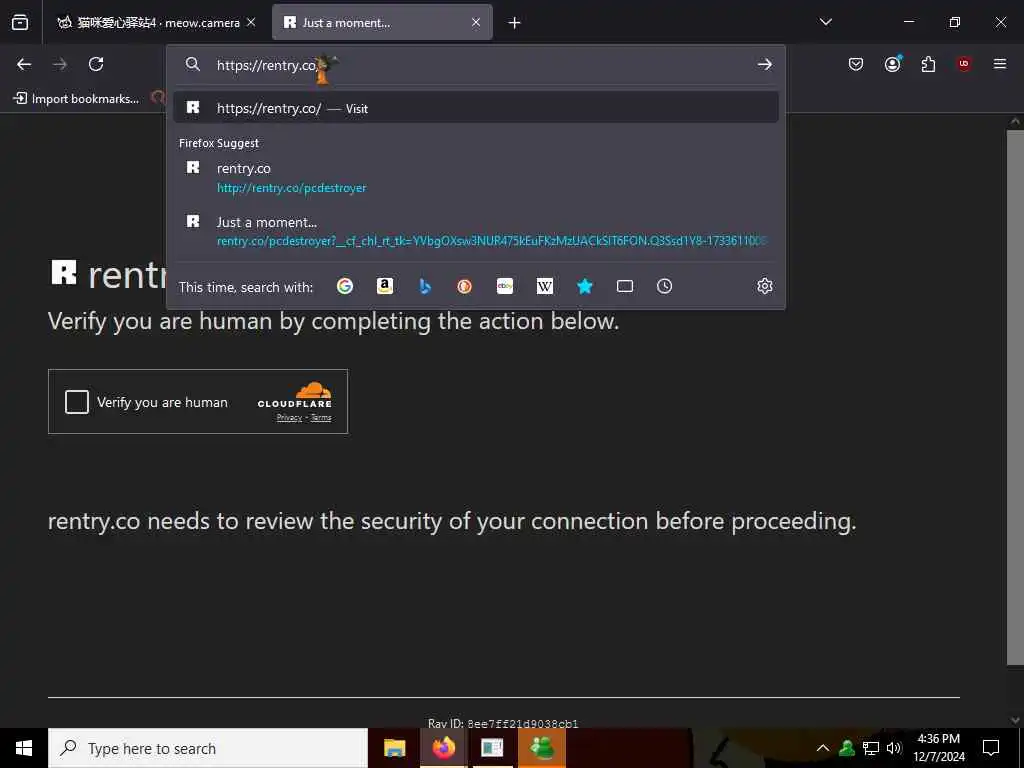This screenshot has width=1024, height=768.
Task: Go back one page with the back arrow
Action: 24,64
